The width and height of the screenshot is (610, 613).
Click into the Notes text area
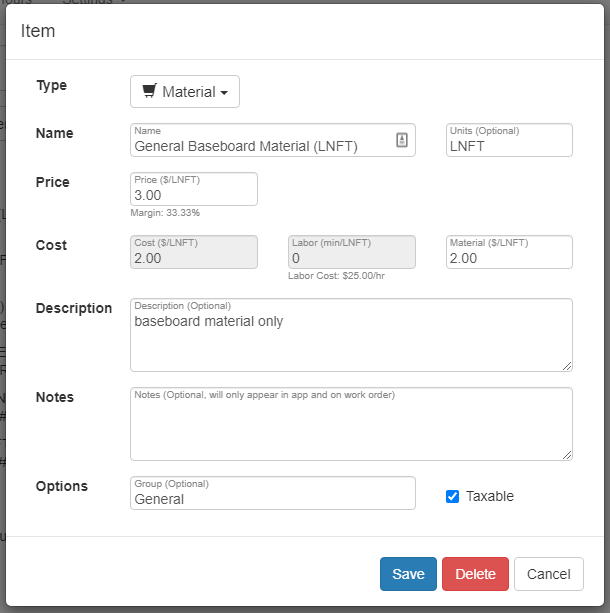pyautogui.click(x=351, y=424)
